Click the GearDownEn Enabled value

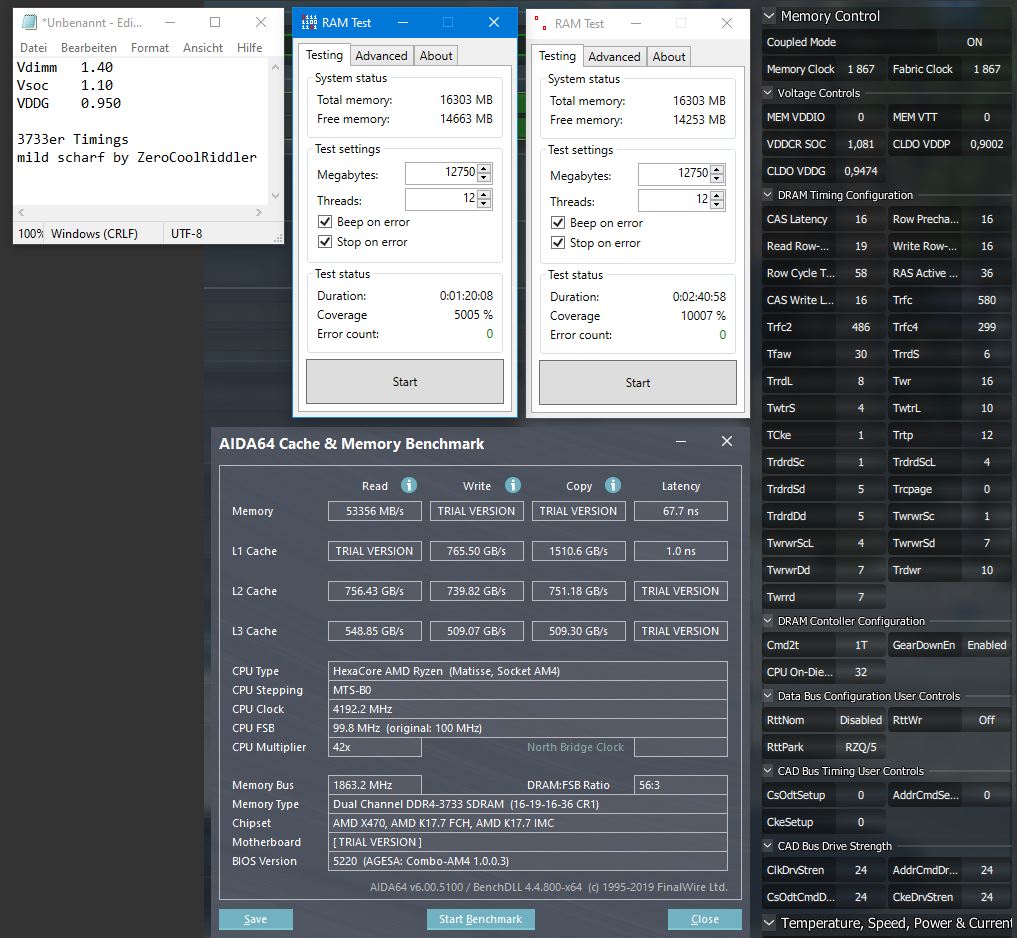(987, 645)
